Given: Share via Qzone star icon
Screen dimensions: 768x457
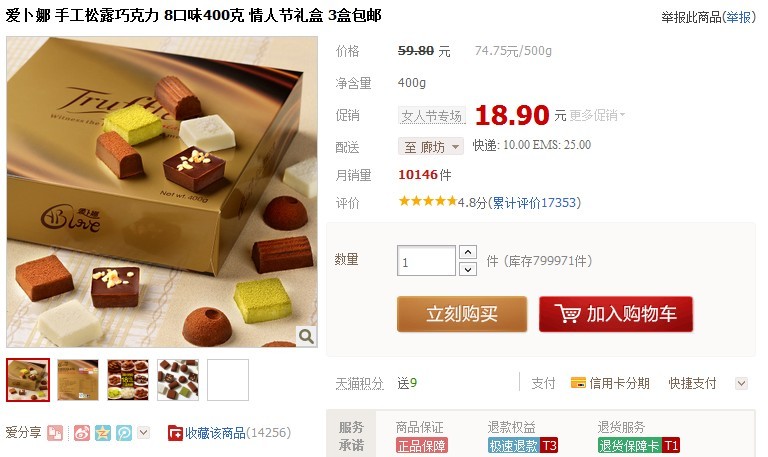Looking at the screenshot, I should click(x=103, y=433).
